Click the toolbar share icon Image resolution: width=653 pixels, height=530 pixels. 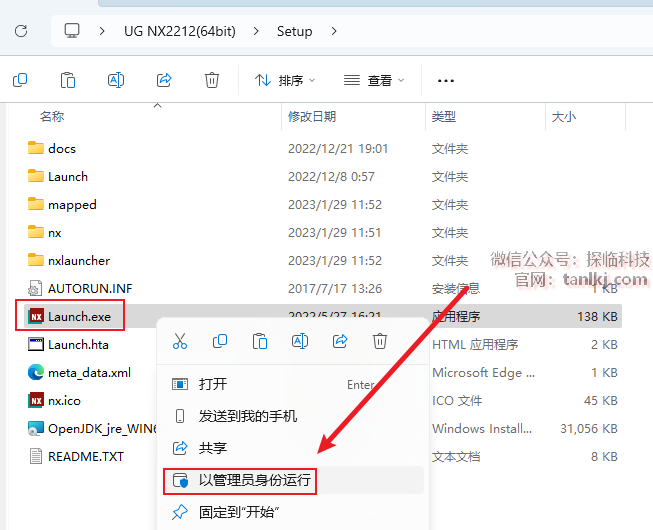click(165, 80)
